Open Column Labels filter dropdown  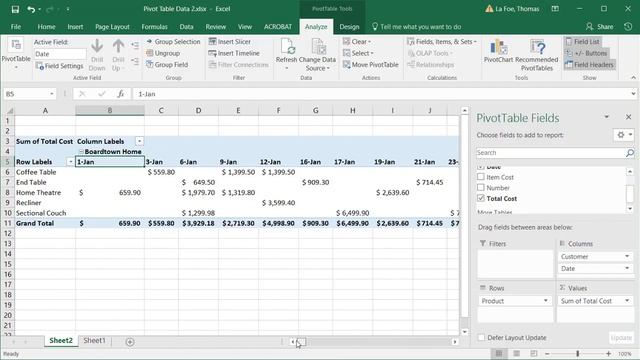139,141
